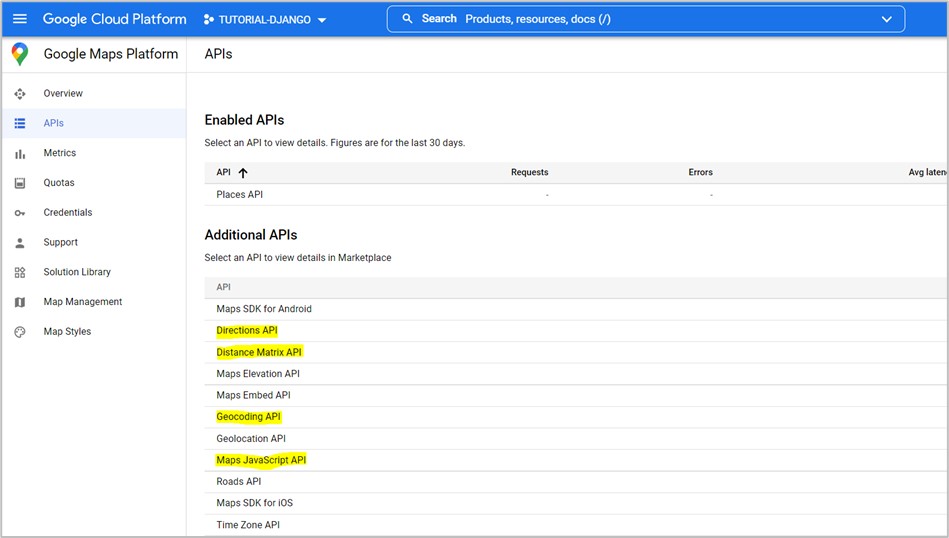The width and height of the screenshot is (949, 538).
Task: Open the Geocoding API entry
Action: (249, 417)
